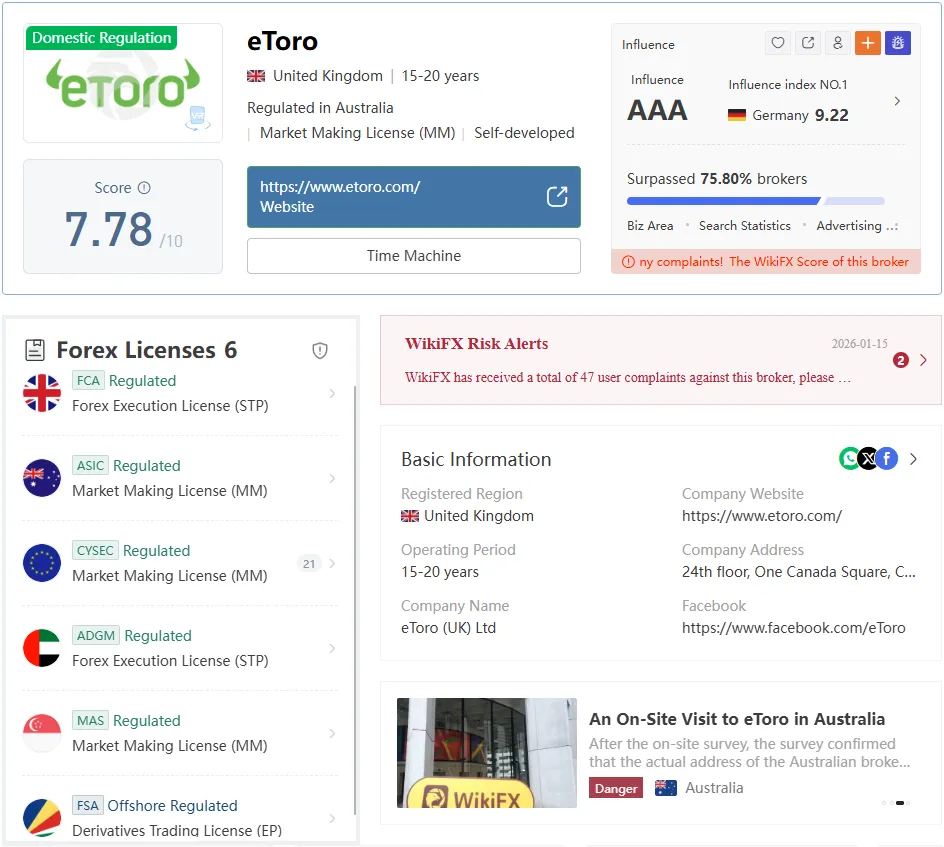Click the share icon in Influence panel

pyautogui.click(x=808, y=43)
